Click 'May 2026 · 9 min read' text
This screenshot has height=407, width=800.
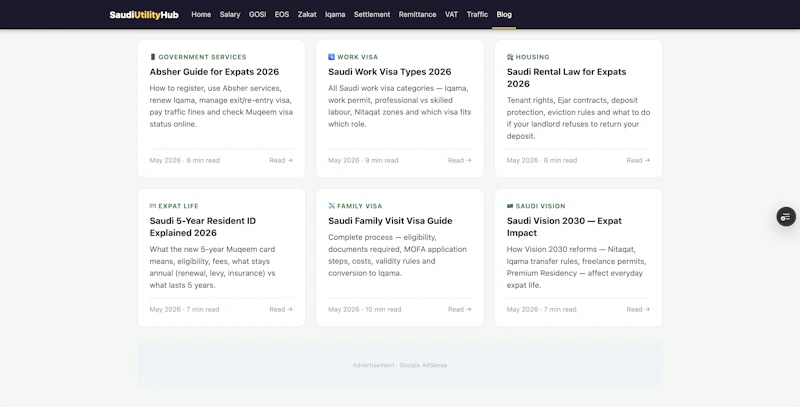(x=363, y=160)
